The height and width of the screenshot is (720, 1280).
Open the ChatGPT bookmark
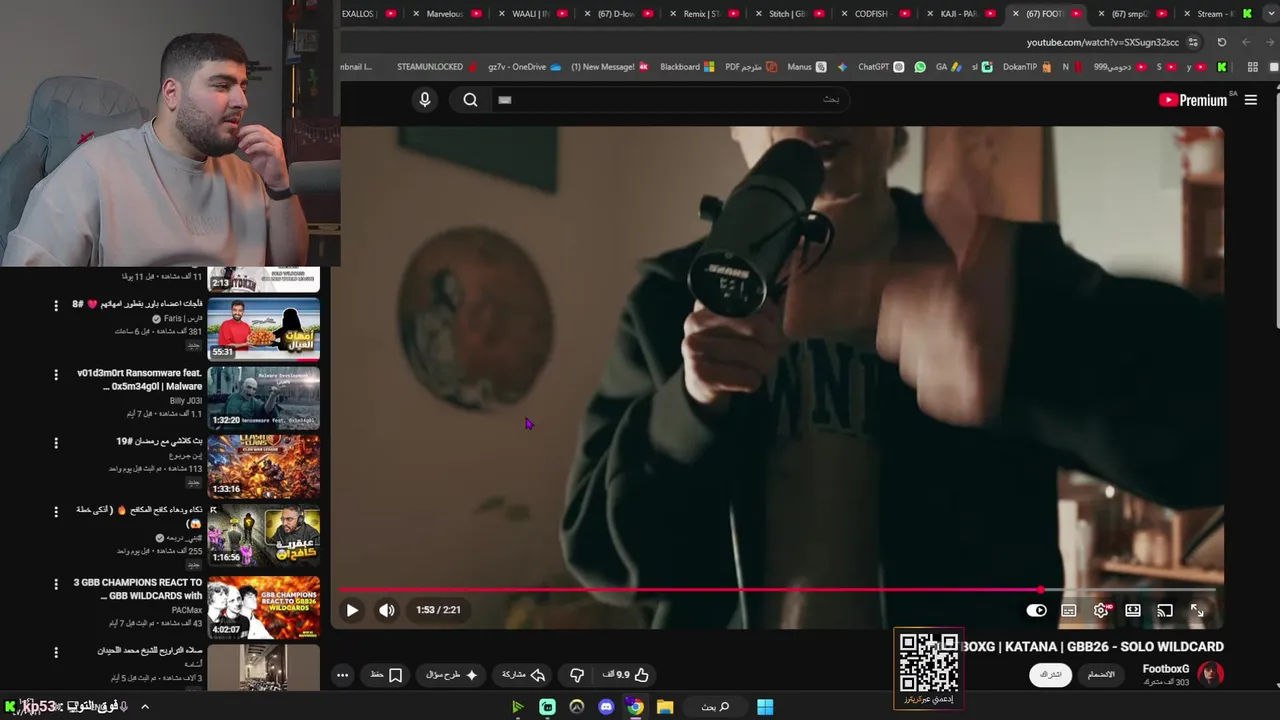pos(881,67)
